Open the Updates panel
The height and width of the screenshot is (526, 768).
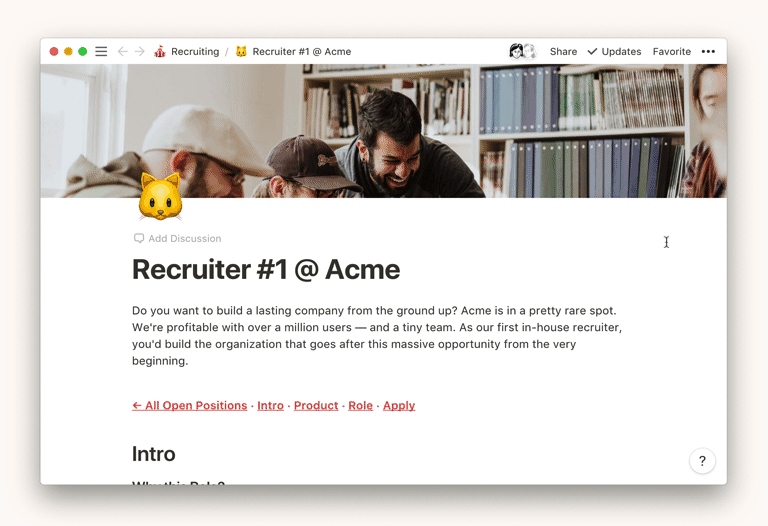pyautogui.click(x=614, y=51)
